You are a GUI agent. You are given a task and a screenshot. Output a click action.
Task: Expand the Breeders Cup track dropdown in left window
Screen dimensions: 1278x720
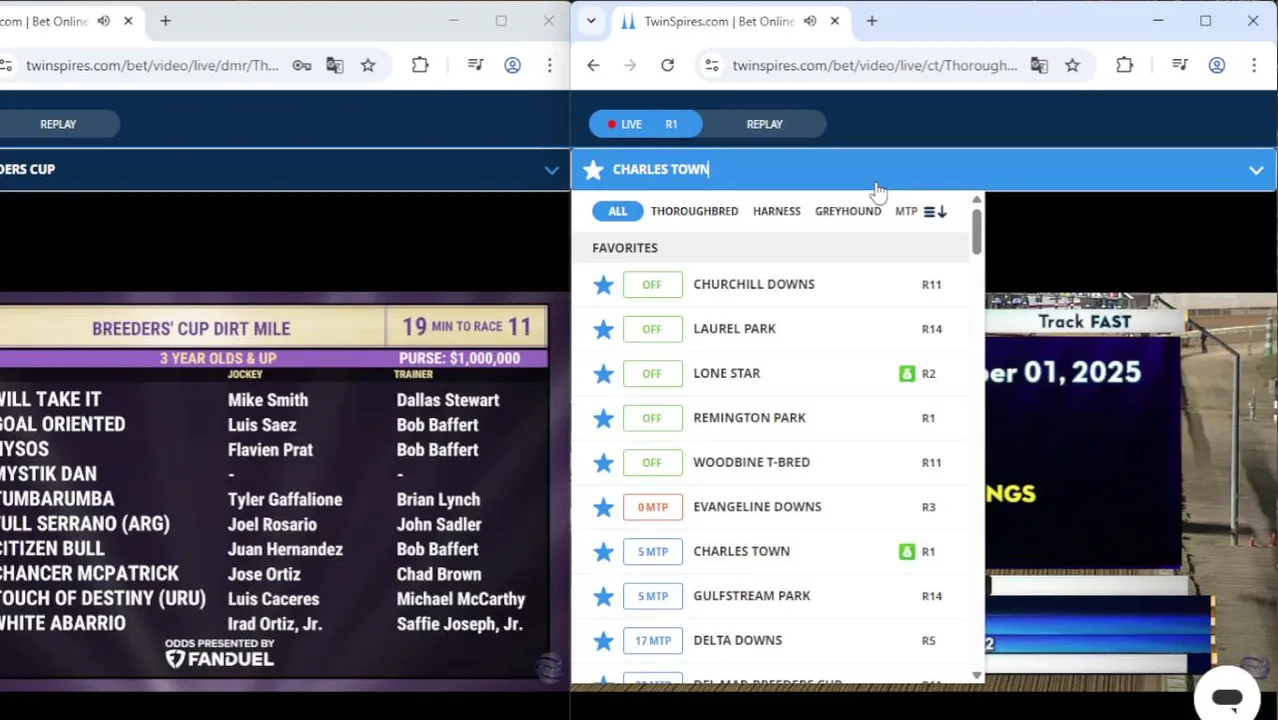[x=551, y=170]
